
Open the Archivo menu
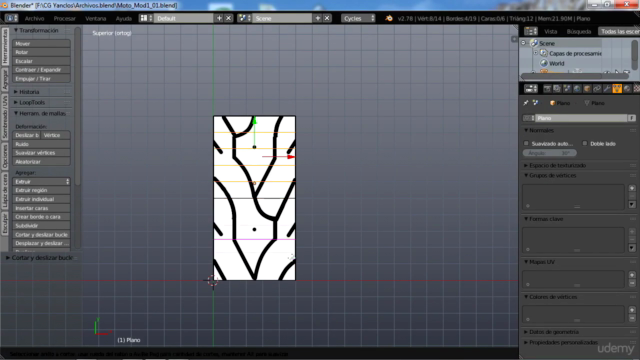coord(34,18)
